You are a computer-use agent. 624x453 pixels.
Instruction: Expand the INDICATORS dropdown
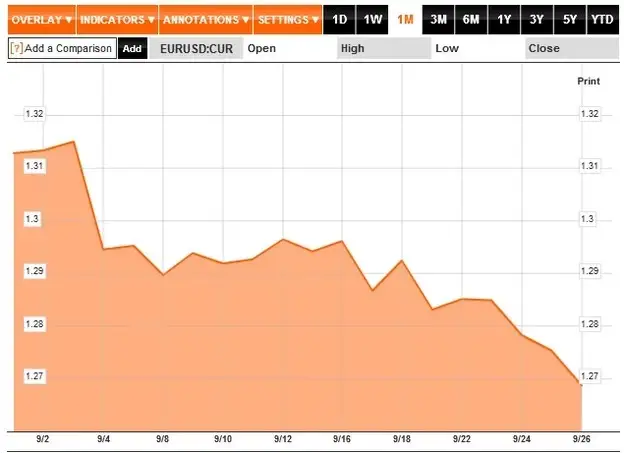(x=117, y=20)
